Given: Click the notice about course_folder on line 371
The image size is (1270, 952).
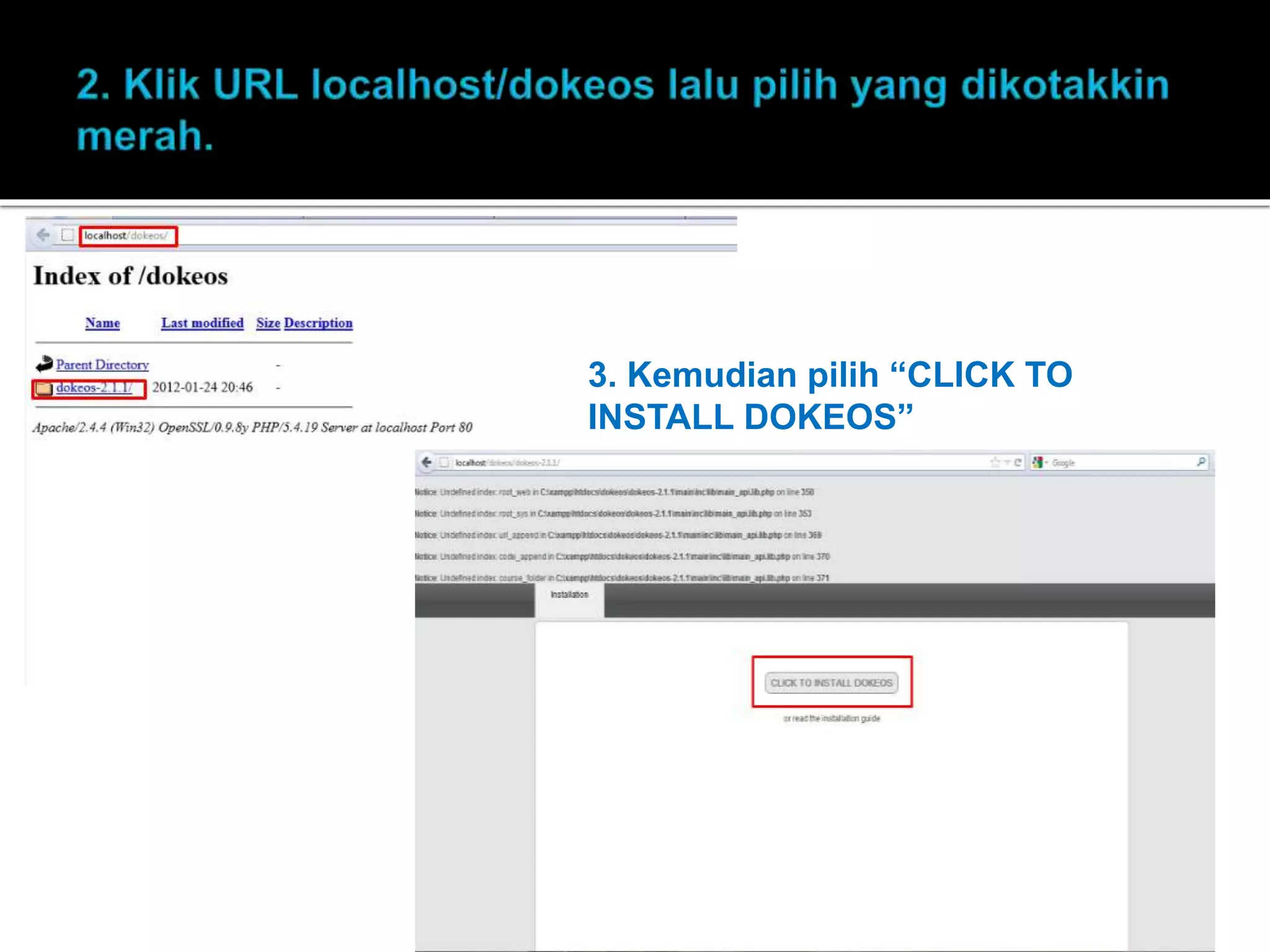Looking at the screenshot, I should pos(622,578).
